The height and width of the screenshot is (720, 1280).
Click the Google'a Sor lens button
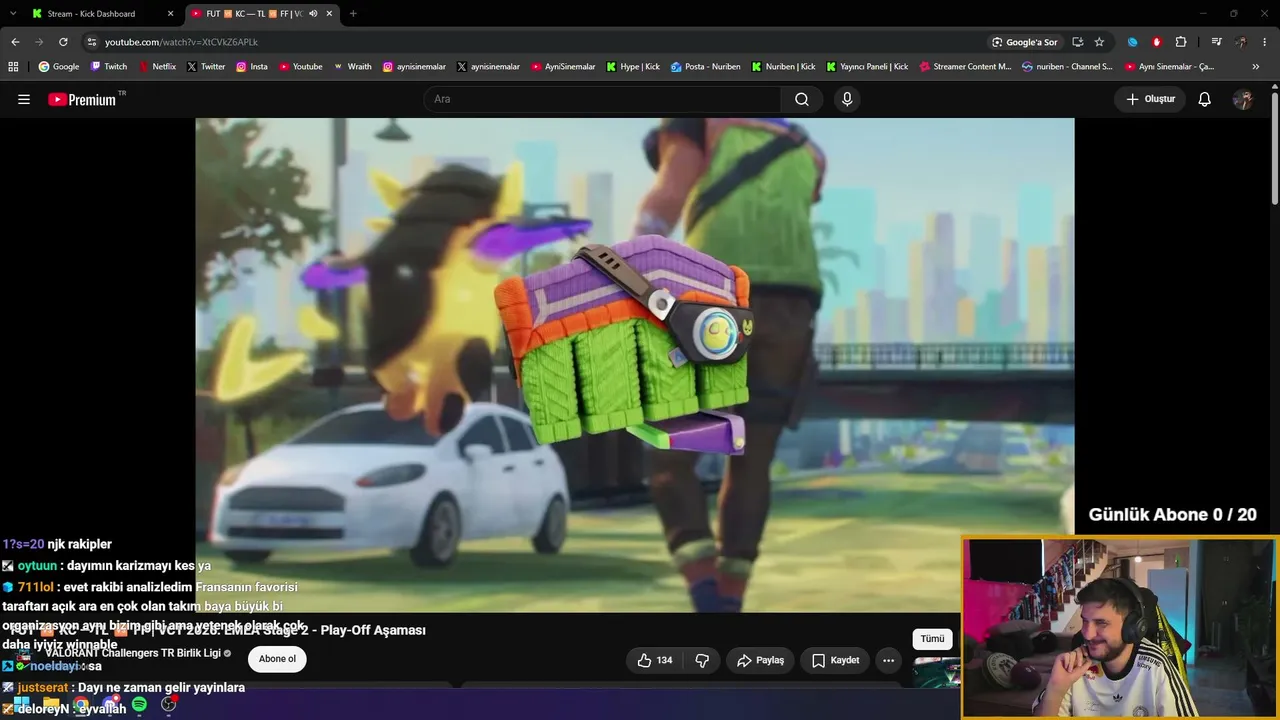[x=1024, y=42]
